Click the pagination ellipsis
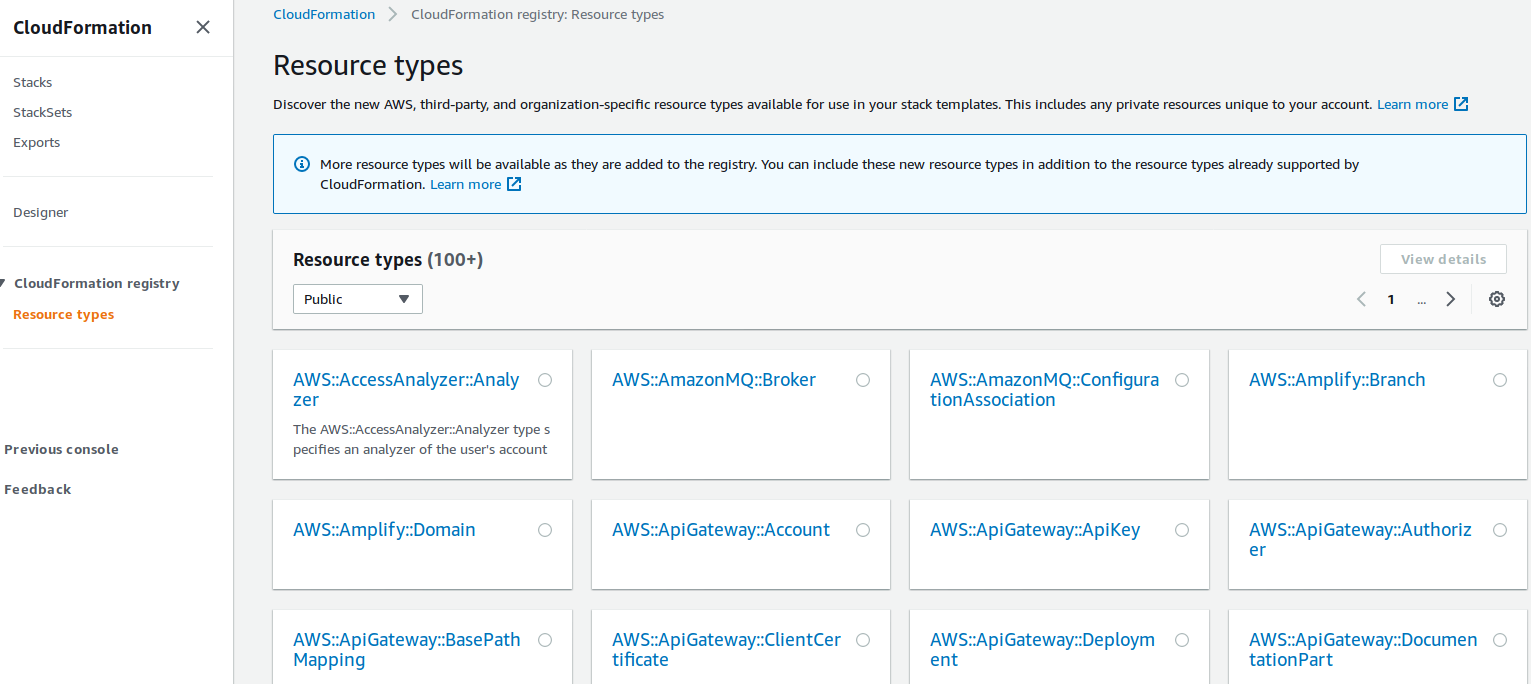 [1421, 299]
